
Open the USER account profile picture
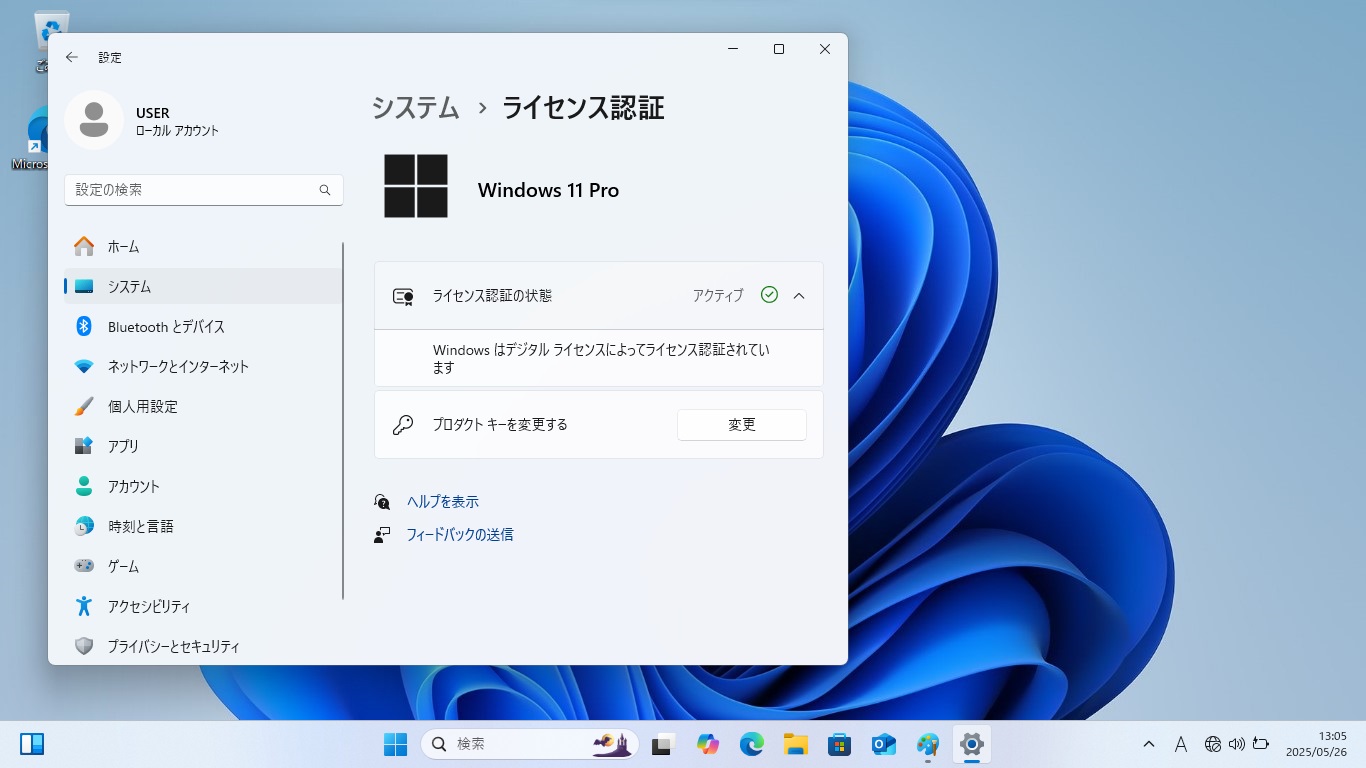click(x=94, y=120)
